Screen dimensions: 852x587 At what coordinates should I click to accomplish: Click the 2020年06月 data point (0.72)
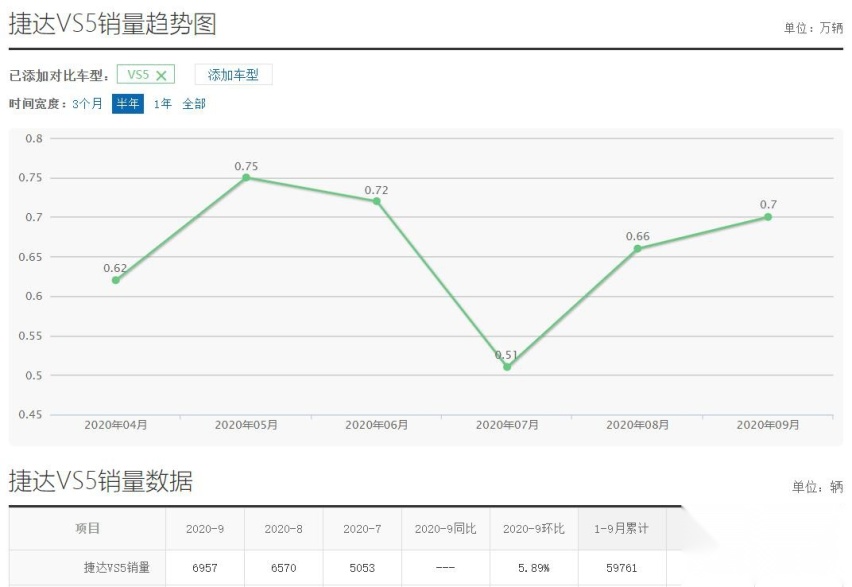click(377, 201)
